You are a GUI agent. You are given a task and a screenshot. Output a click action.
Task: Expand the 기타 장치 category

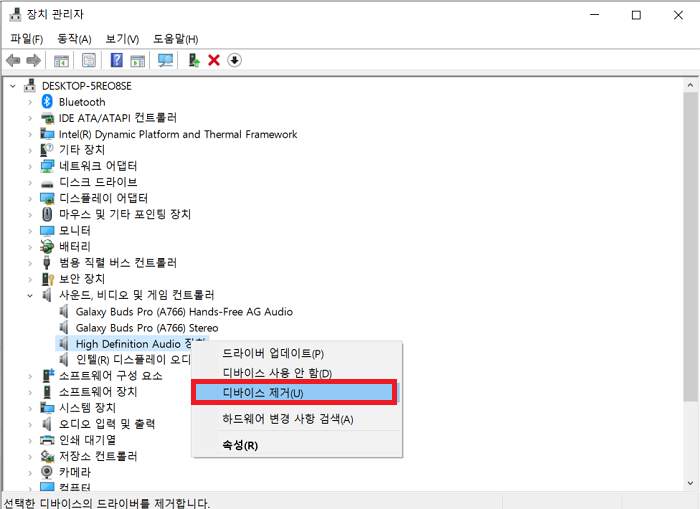[x=30, y=150]
